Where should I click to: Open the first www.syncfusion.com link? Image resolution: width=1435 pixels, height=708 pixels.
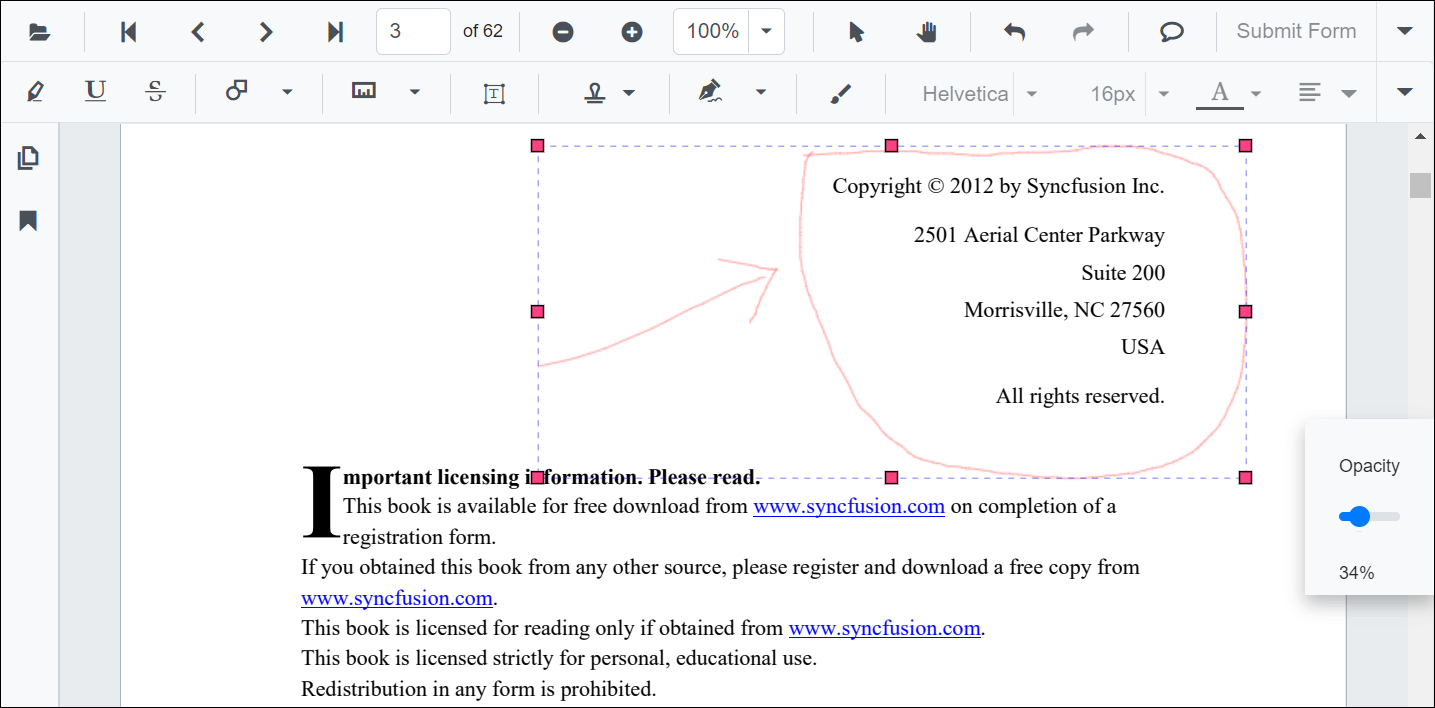tap(848, 506)
